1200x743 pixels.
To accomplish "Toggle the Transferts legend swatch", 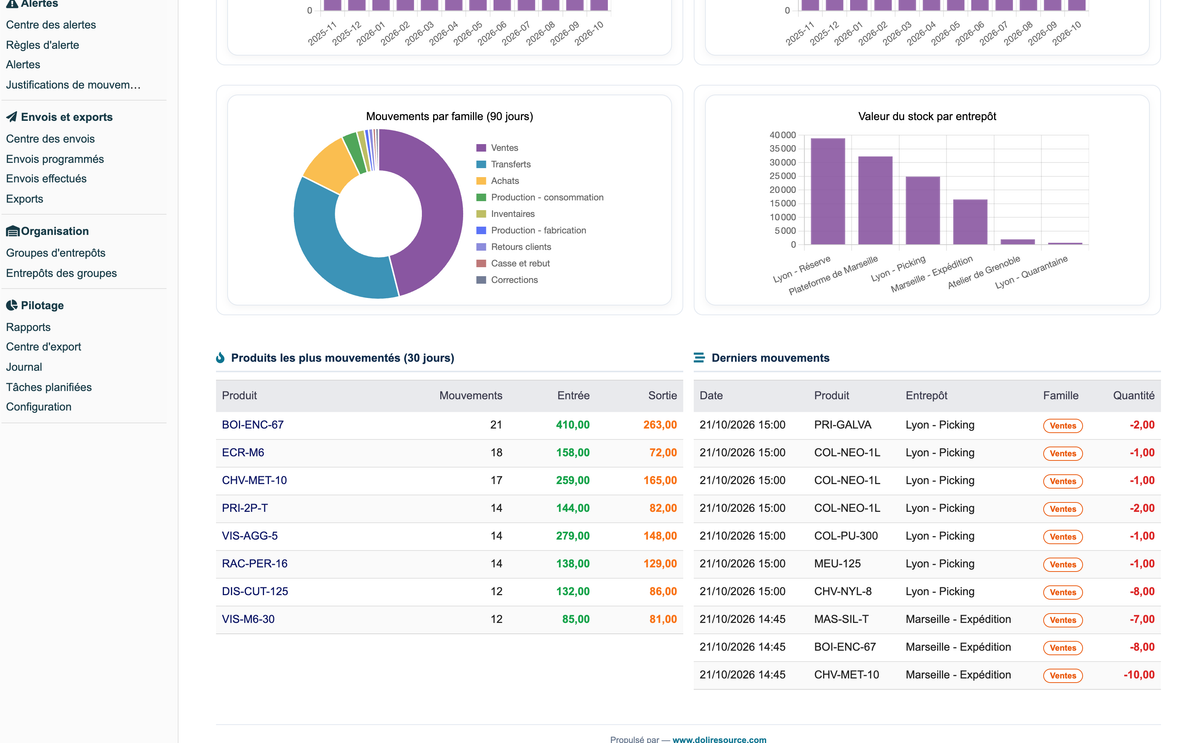I will point(481,164).
